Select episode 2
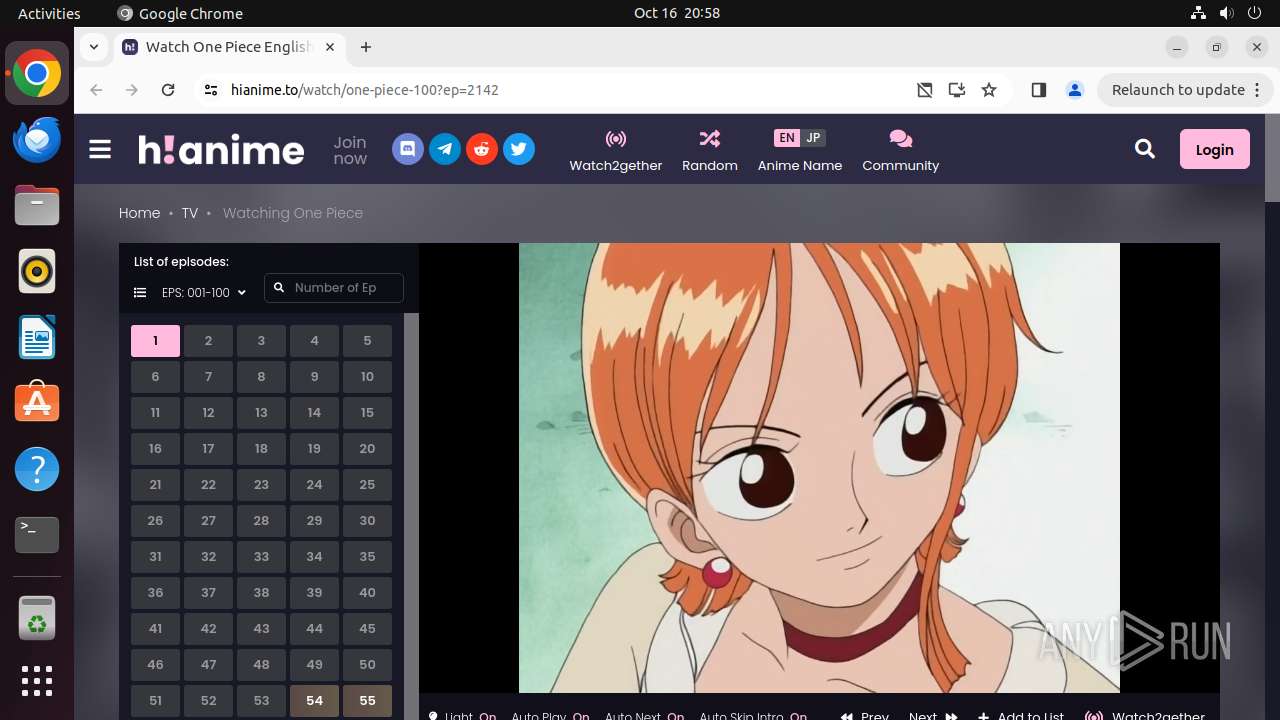 208,341
